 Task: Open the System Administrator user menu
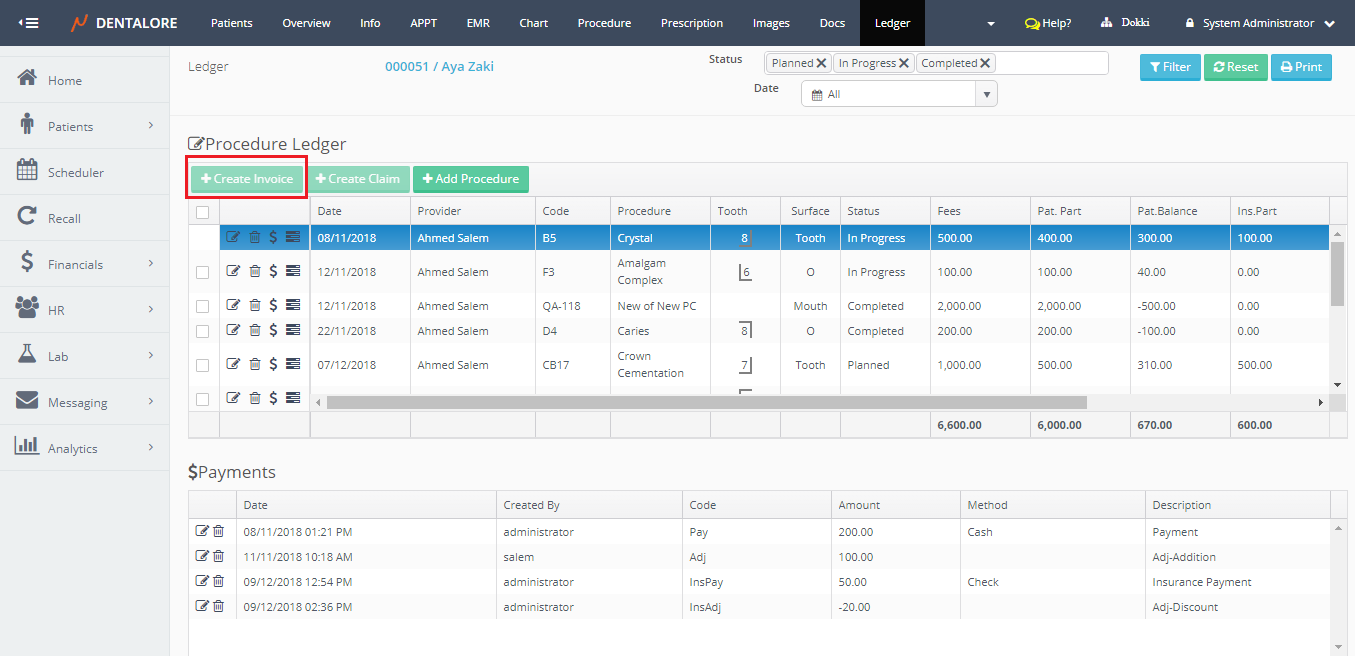[1259, 23]
